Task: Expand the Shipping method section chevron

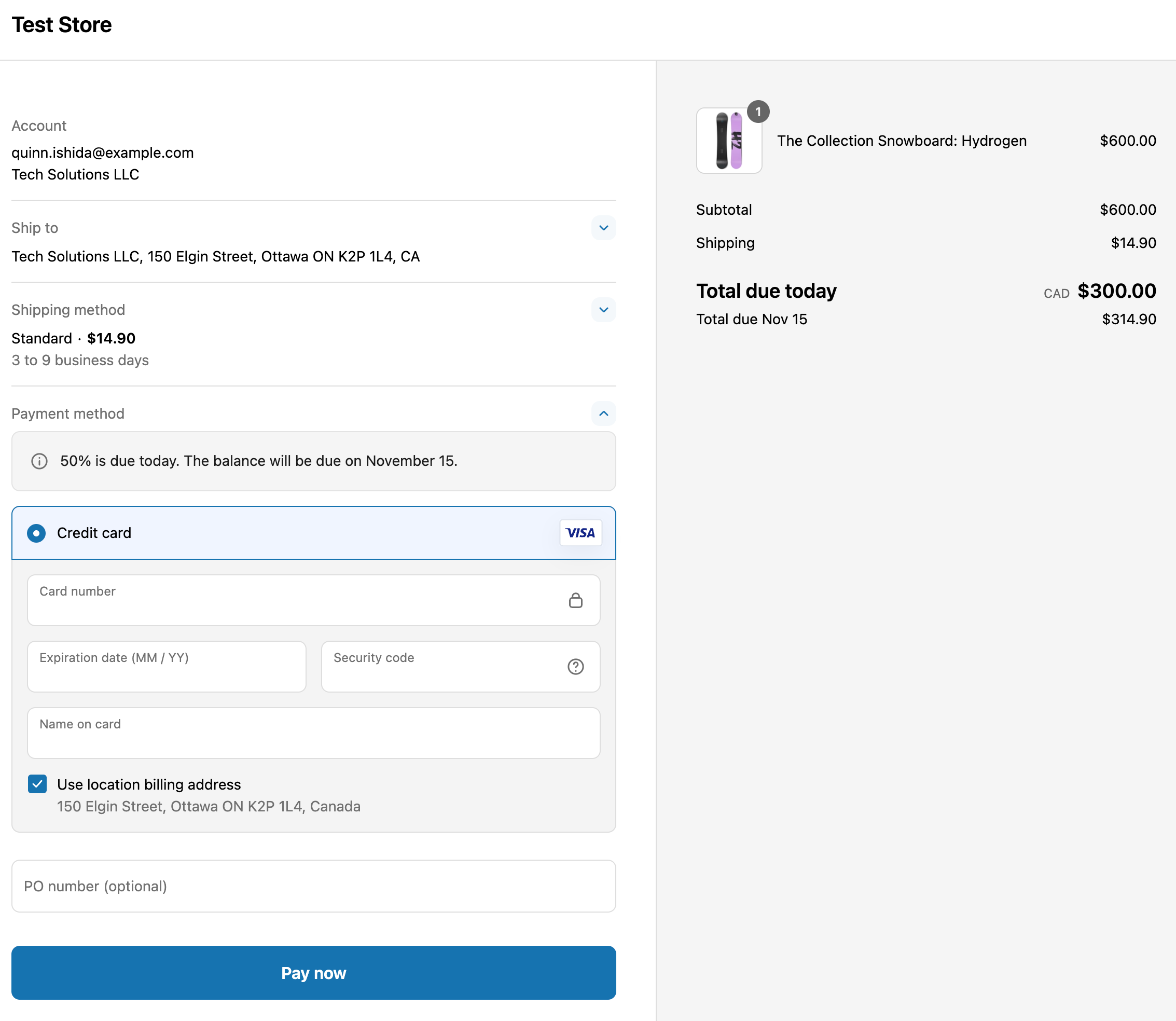Action: coord(603,310)
